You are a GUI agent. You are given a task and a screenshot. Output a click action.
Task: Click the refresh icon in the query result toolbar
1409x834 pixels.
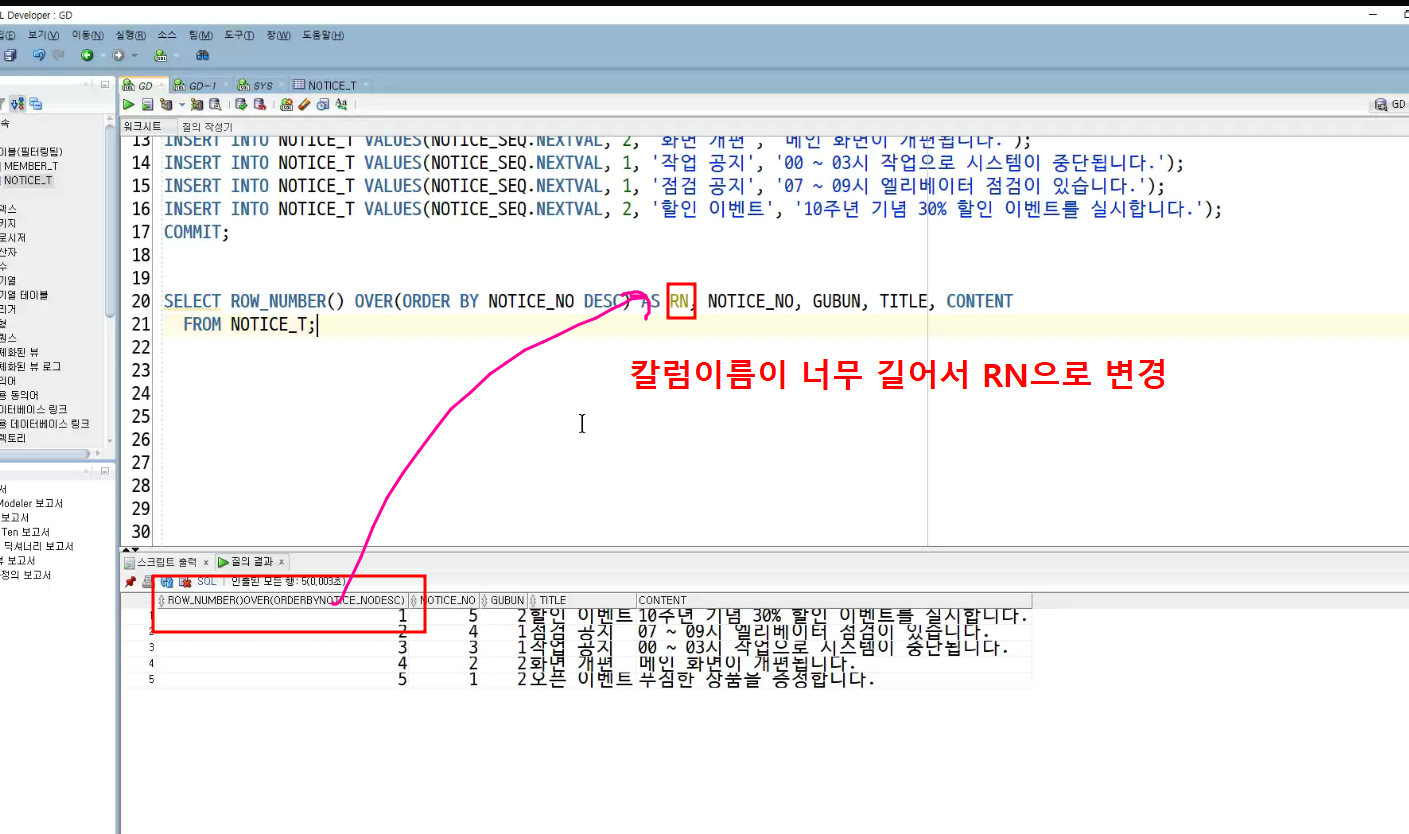click(x=166, y=581)
